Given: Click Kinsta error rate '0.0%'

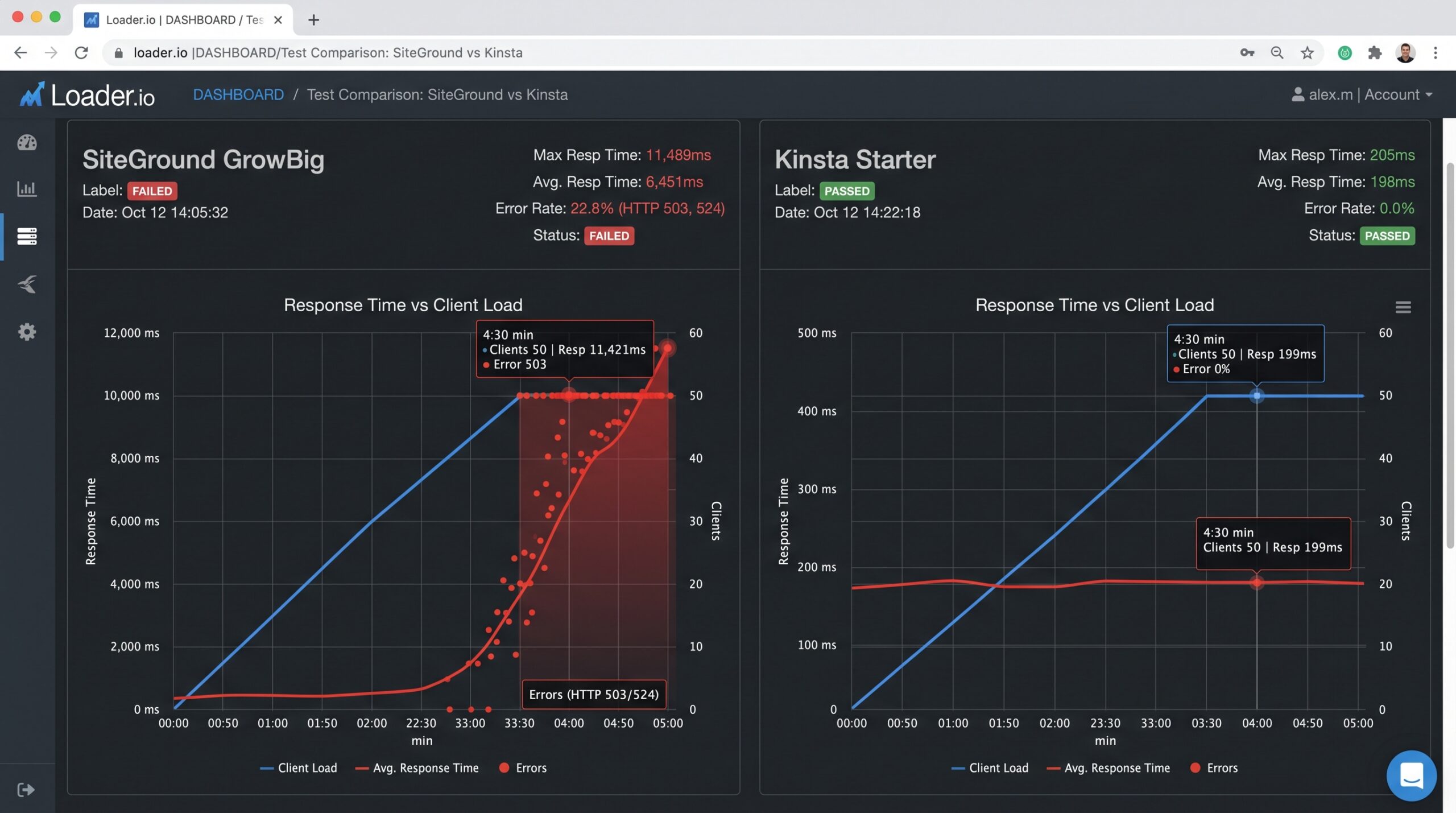Looking at the screenshot, I should 1397,209.
